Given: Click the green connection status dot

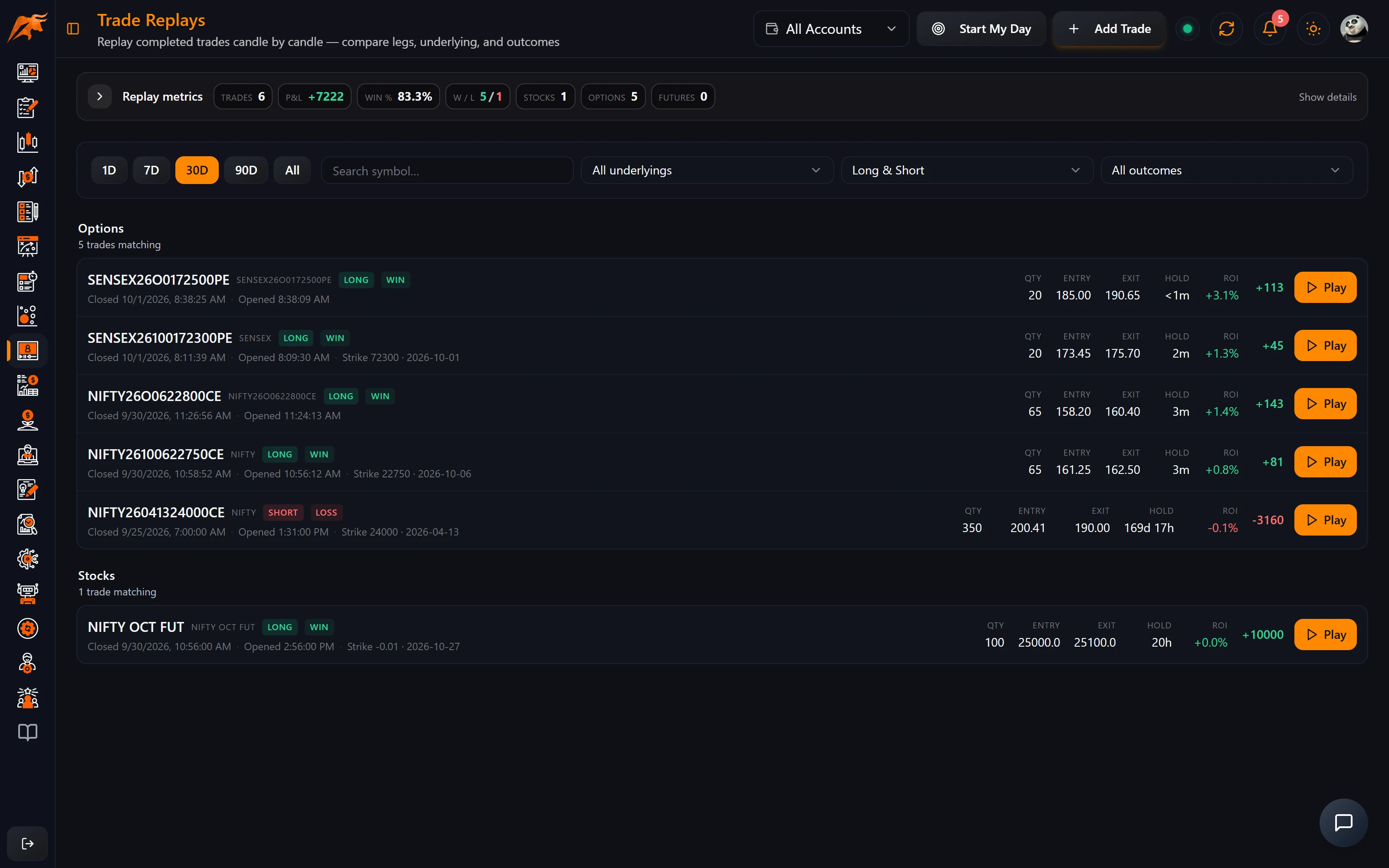Looking at the screenshot, I should pos(1188,29).
